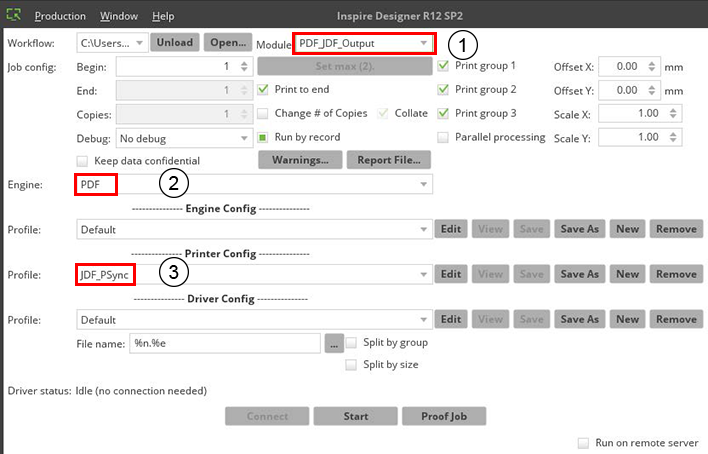Check Run on remote server

click(x=584, y=442)
